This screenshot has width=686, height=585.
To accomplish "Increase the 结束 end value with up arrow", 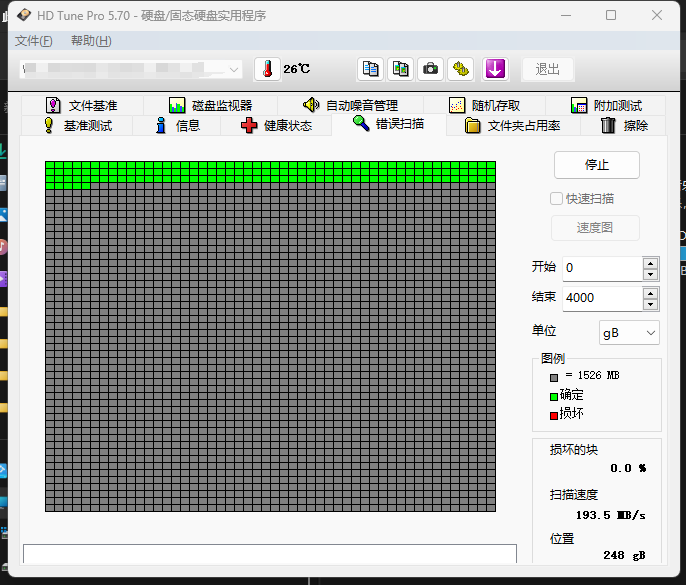I will pyautogui.click(x=651, y=293).
